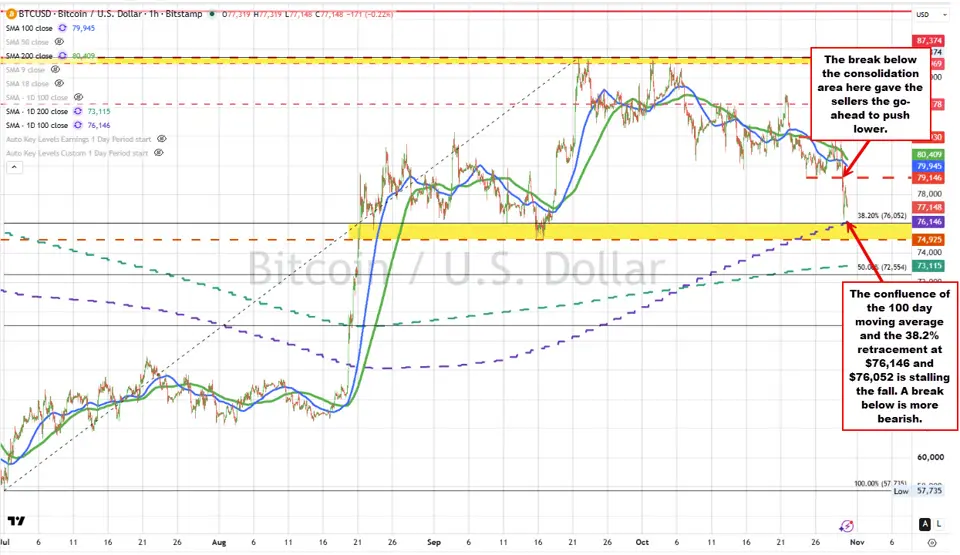
Task: Click the green 80,409 price label
Action: coord(929,154)
